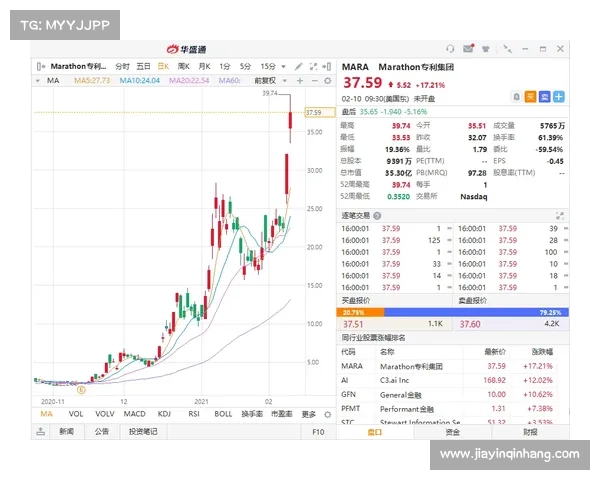
Task: Click the ask price 37.60
Action: click(470, 325)
